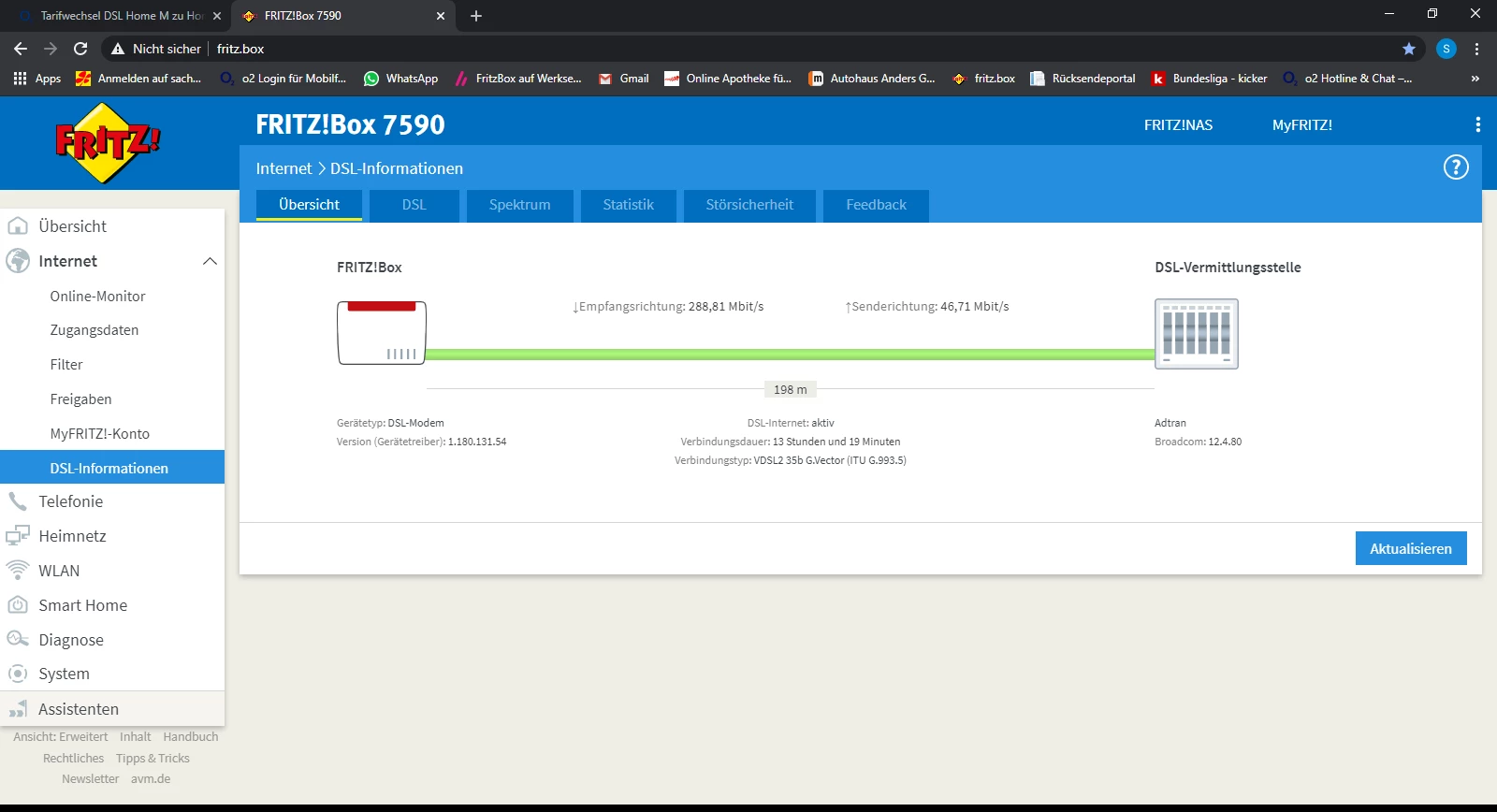This screenshot has width=1497, height=812.
Task: Open the Statistik tab
Action: pyautogui.click(x=629, y=205)
